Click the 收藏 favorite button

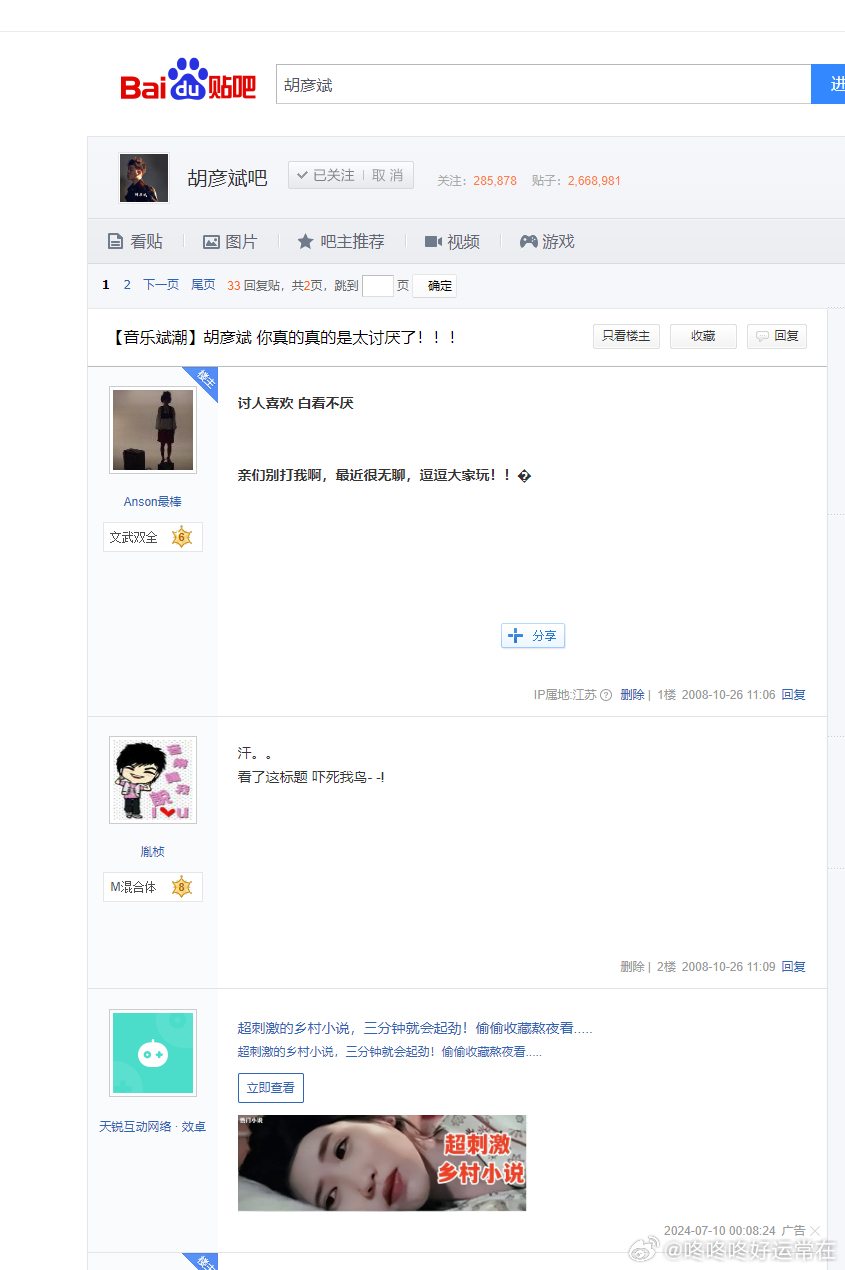pos(703,336)
